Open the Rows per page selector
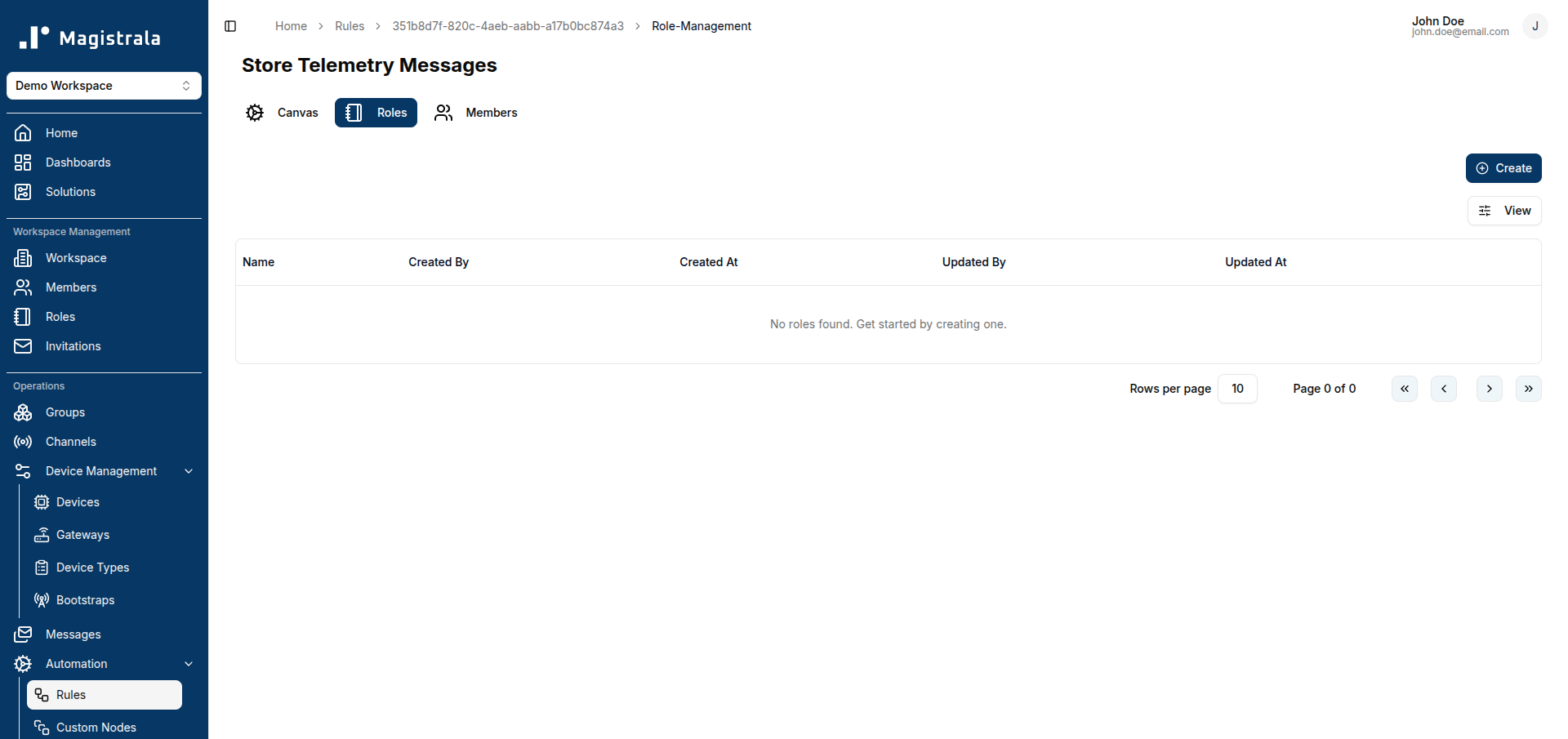1568x739 pixels. pos(1237,389)
